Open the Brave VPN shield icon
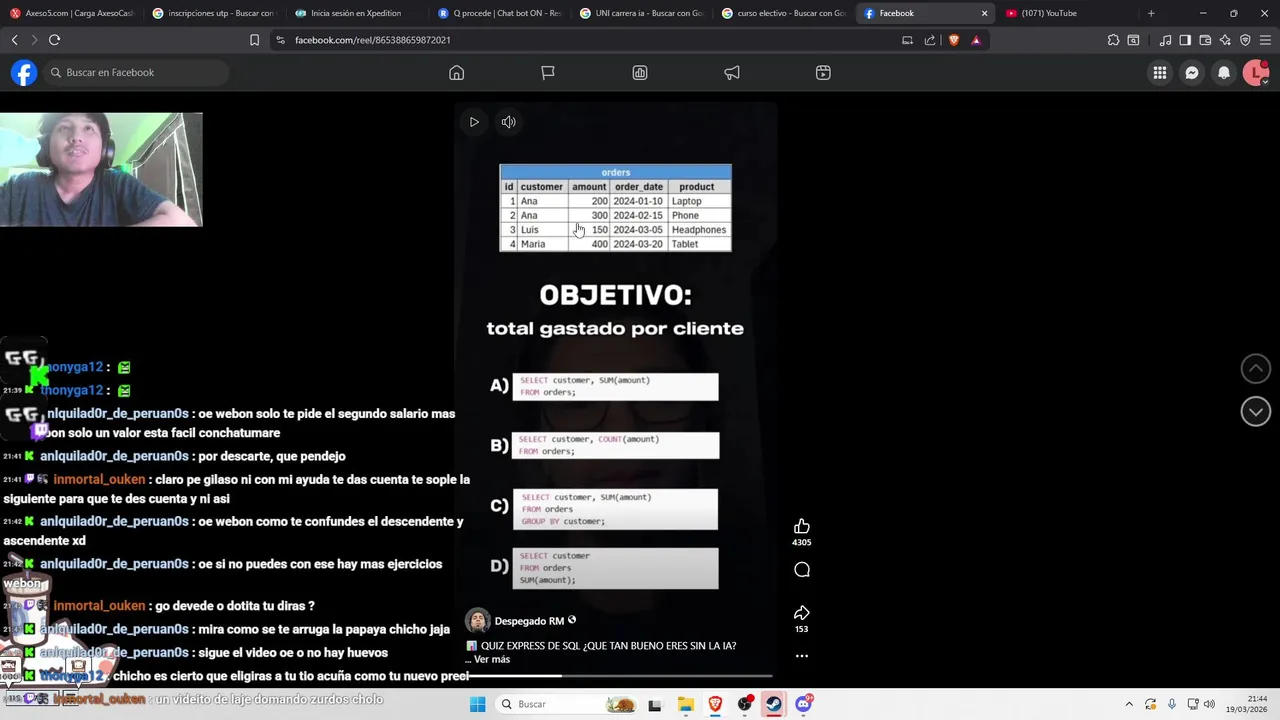The width and height of the screenshot is (1280, 720). (1245, 40)
